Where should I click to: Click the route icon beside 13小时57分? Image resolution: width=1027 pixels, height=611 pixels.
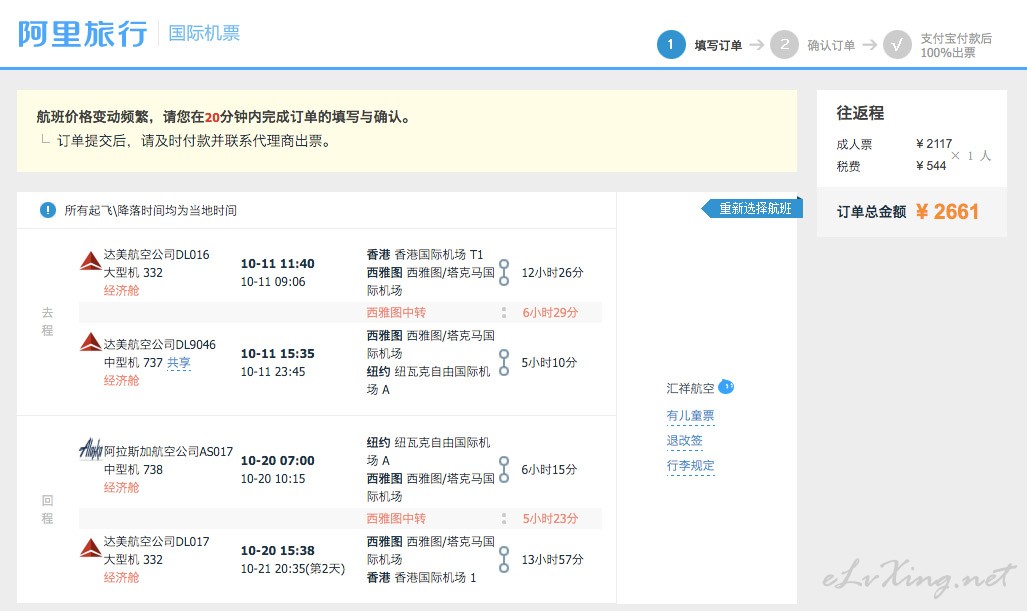(504, 560)
